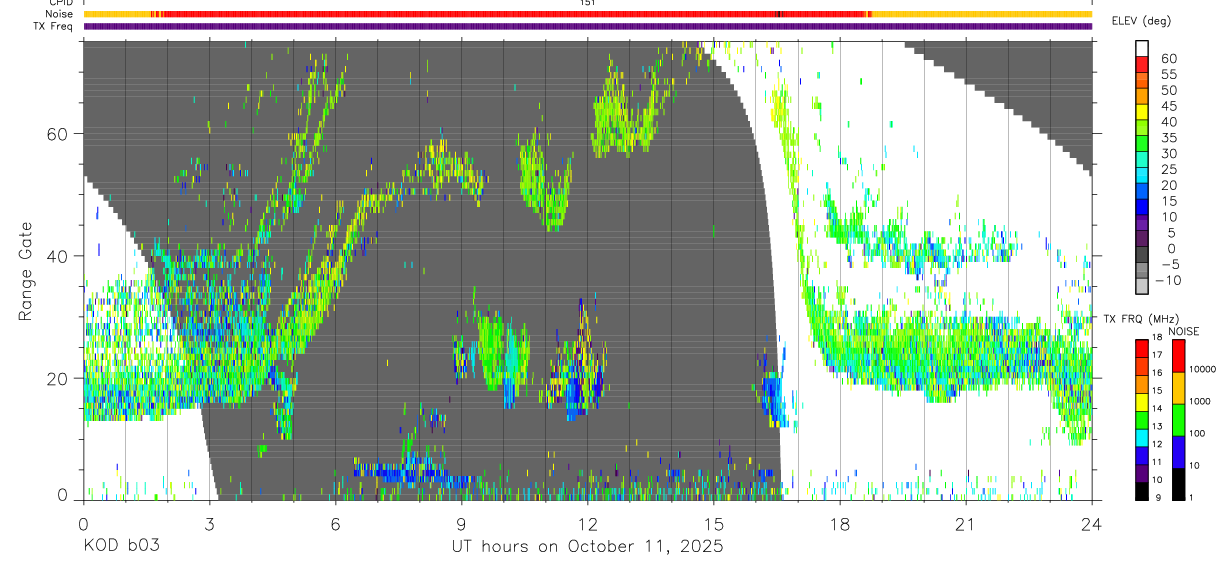The height and width of the screenshot is (567, 1228).
Task: Click the '24' tick label on the UT hours axis
Action: (1092, 524)
